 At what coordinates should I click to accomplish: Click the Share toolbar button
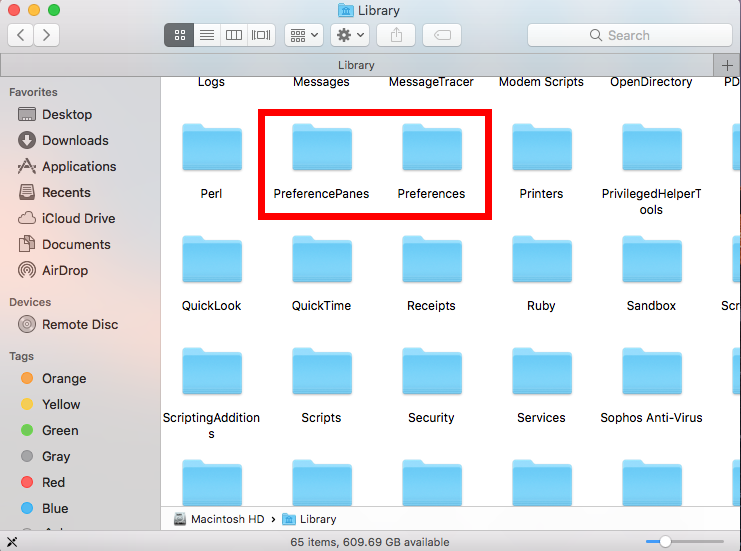[x=396, y=35]
